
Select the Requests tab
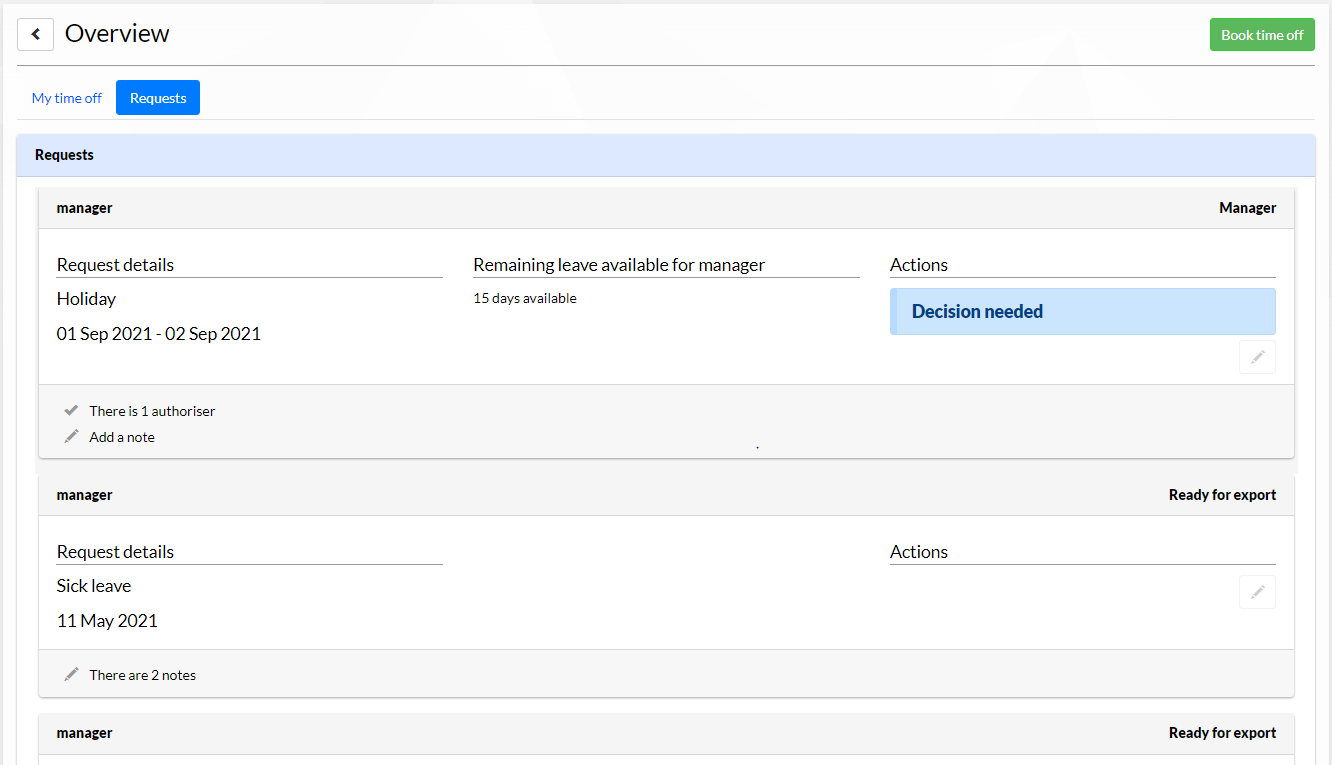pyautogui.click(x=158, y=98)
